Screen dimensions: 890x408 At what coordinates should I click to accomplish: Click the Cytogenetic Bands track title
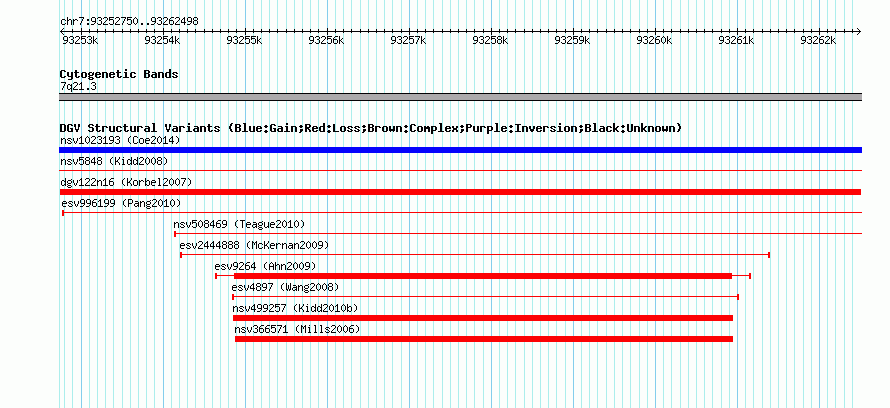119,74
